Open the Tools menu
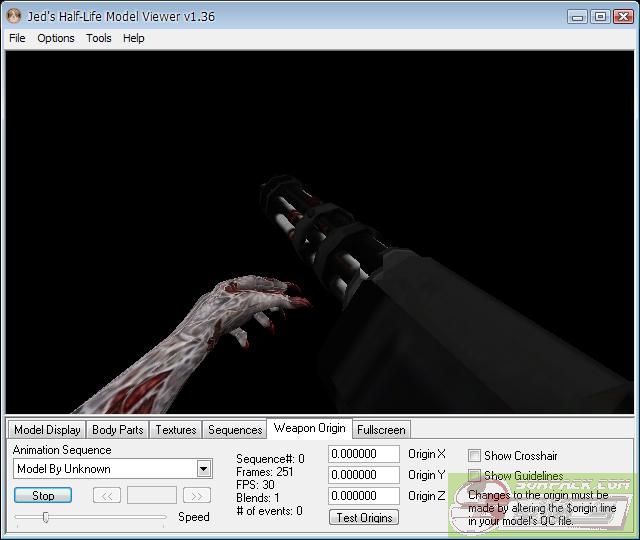 point(99,38)
